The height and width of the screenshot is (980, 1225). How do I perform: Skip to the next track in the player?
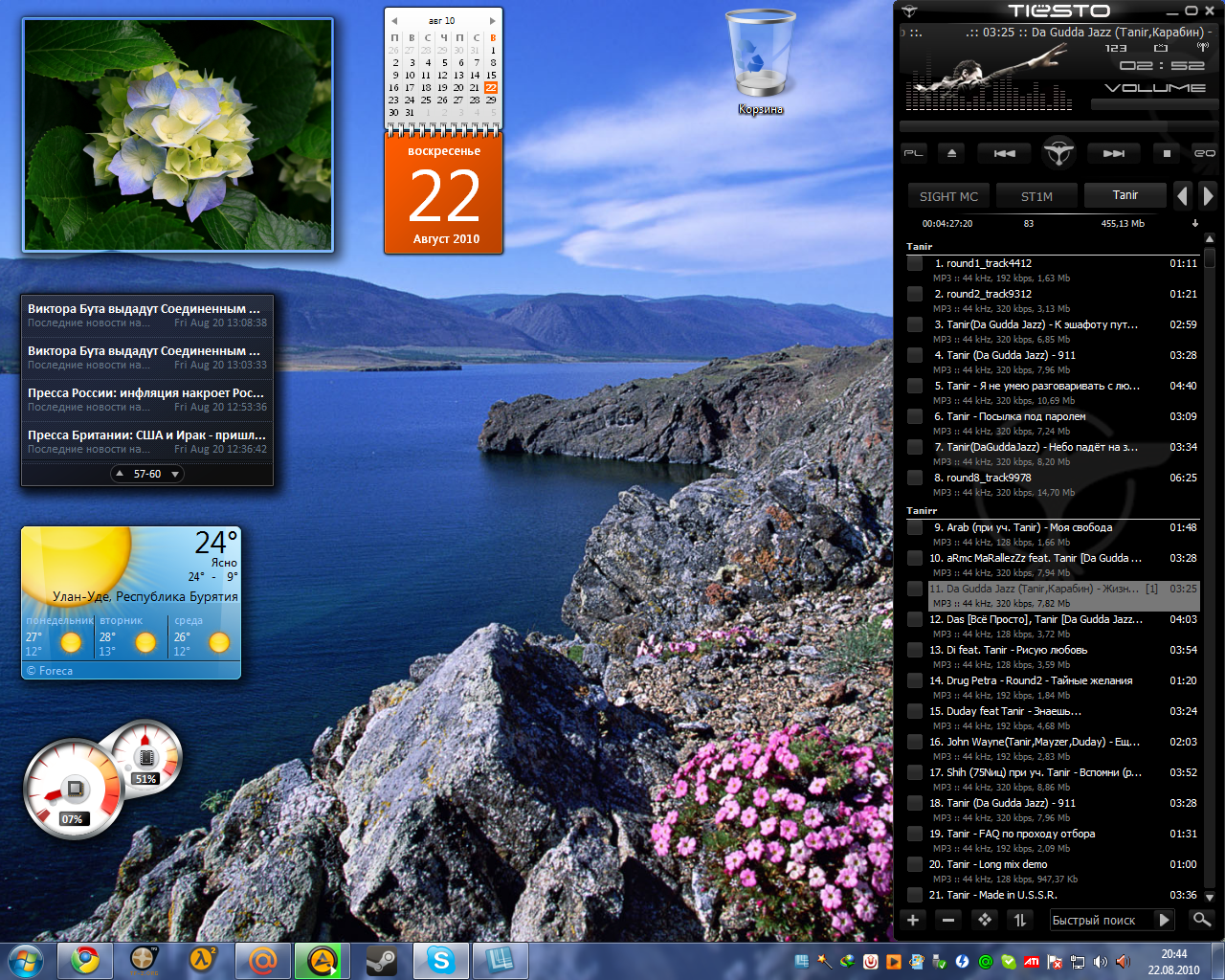(x=1113, y=153)
